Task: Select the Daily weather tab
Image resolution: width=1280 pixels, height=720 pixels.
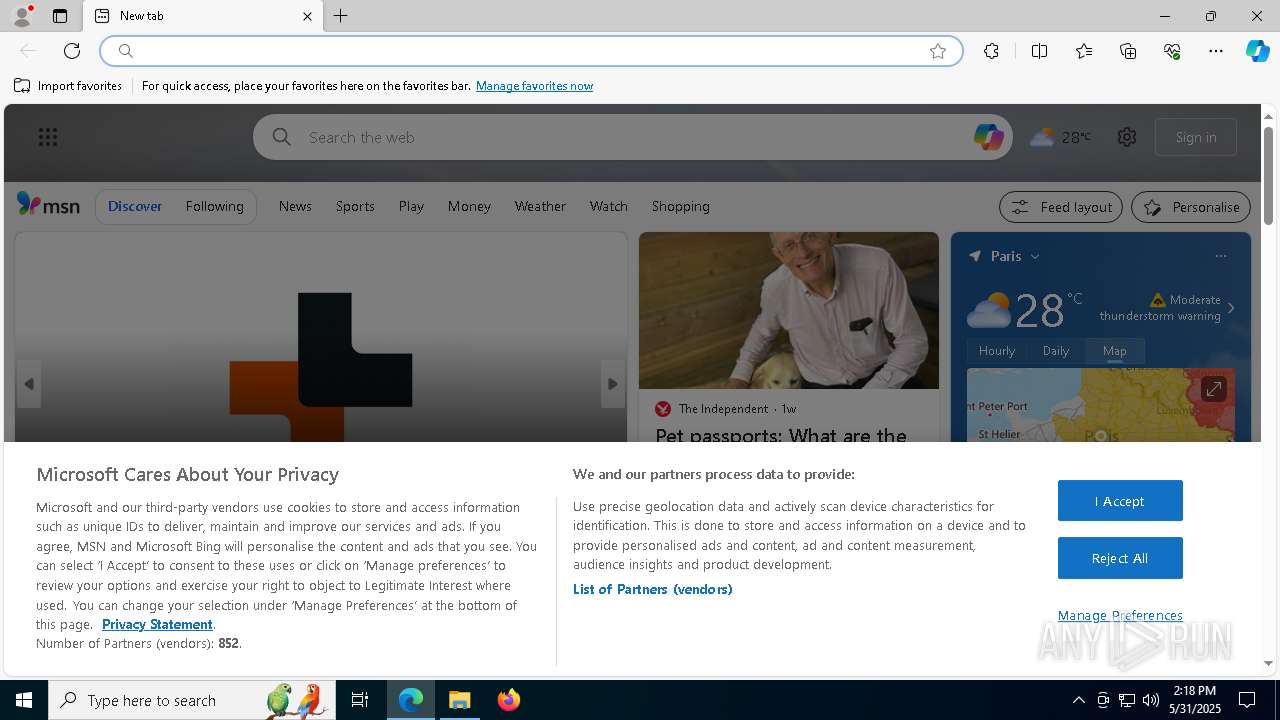Action: pos(1056,351)
